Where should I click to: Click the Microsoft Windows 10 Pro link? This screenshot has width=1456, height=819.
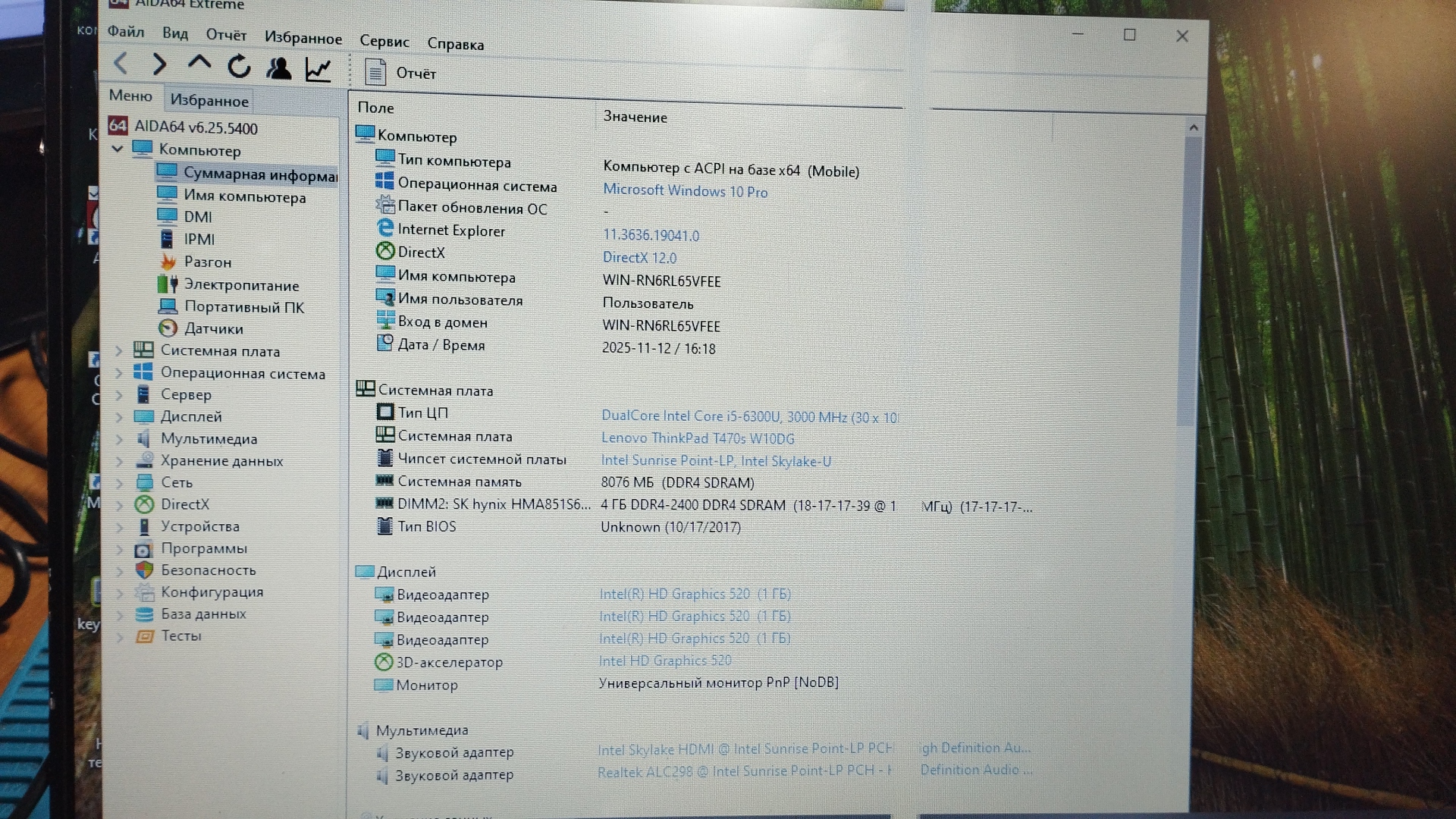[x=685, y=192]
